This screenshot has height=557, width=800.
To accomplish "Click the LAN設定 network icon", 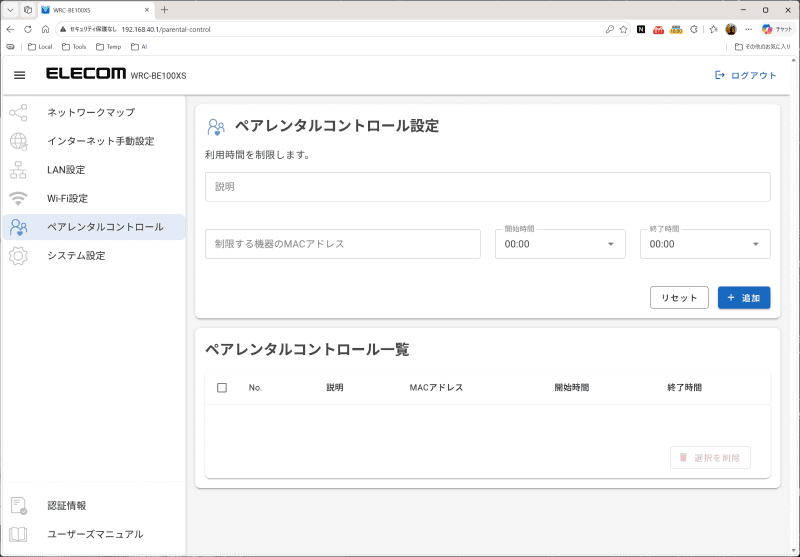I will click(18, 170).
